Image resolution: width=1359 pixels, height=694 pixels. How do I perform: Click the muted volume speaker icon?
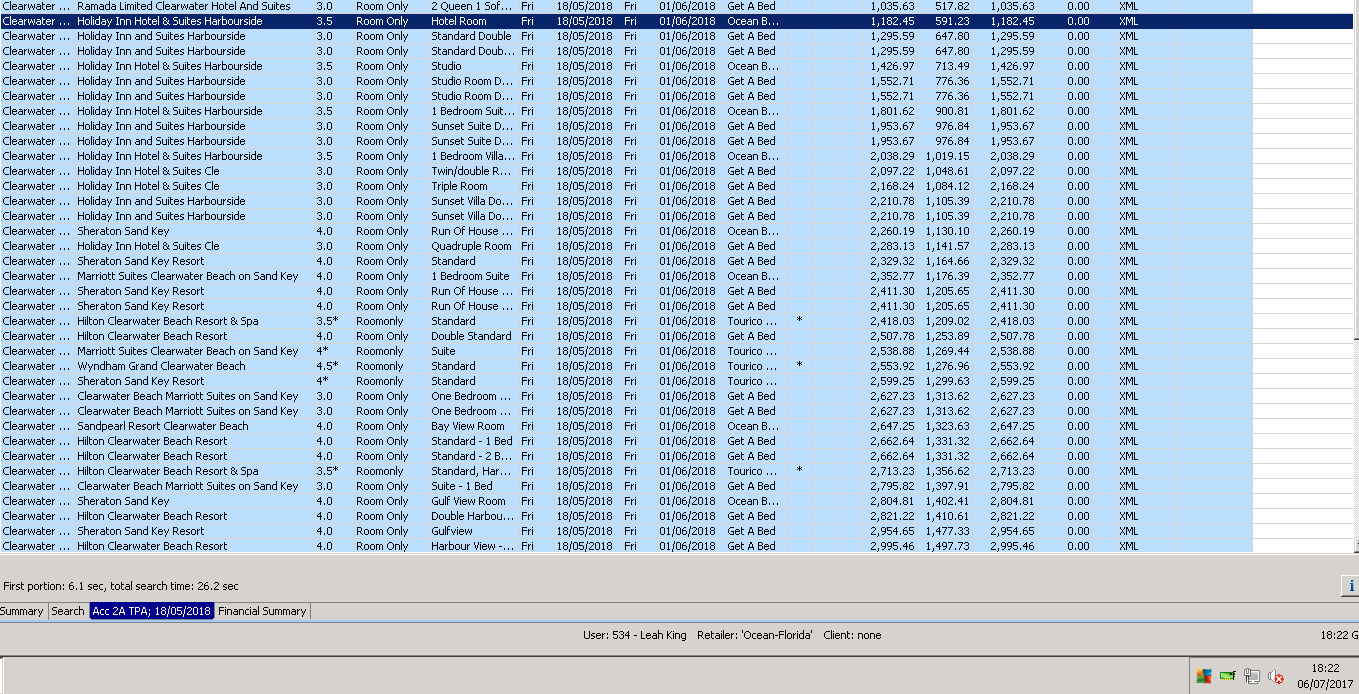[1276, 677]
